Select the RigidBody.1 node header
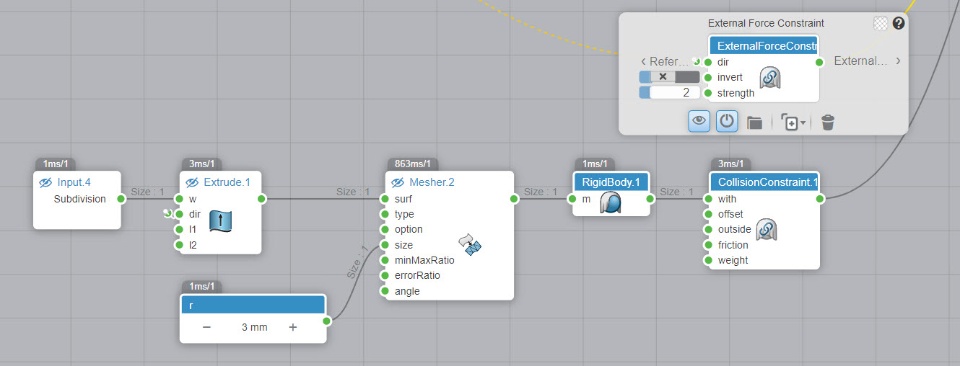The image size is (960, 366). pyautogui.click(x=611, y=182)
